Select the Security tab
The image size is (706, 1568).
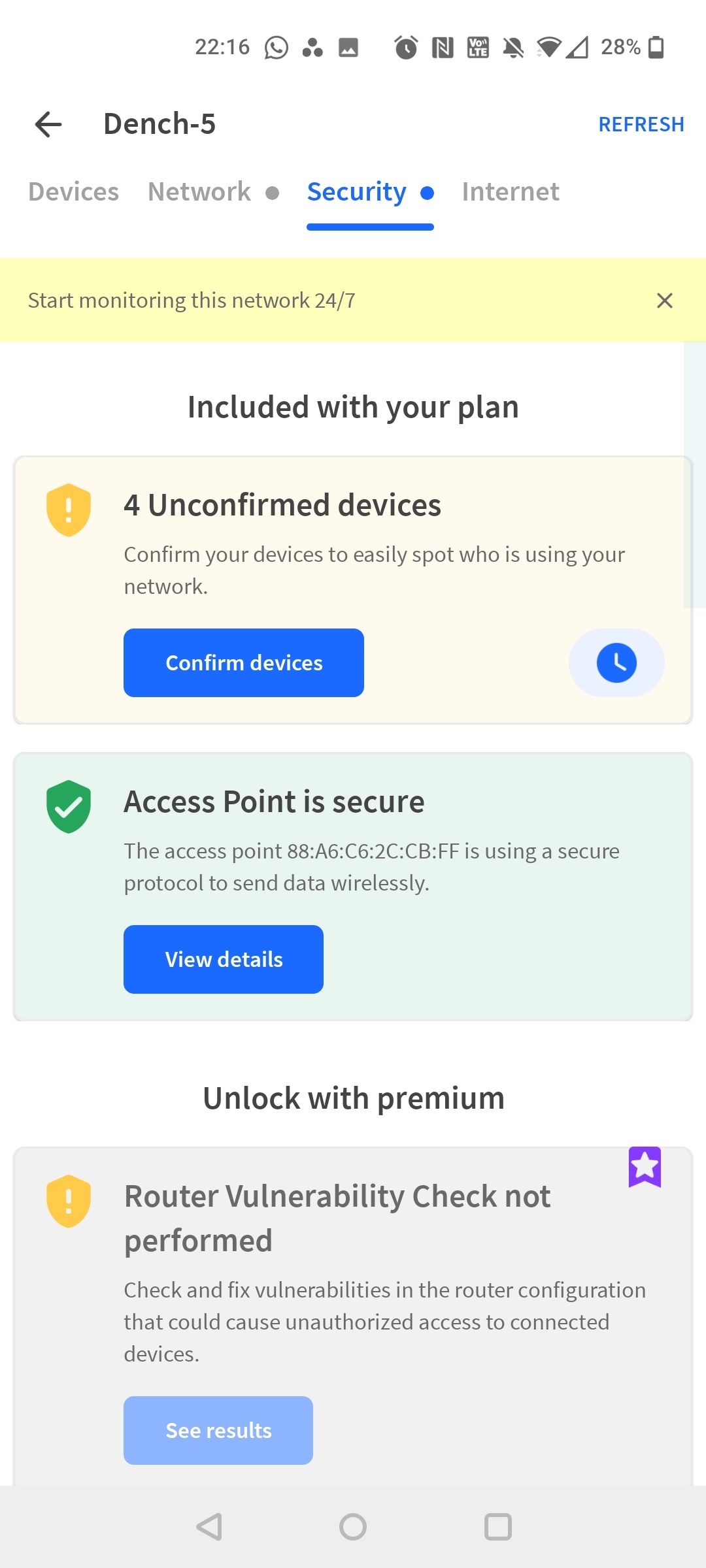pos(357,192)
